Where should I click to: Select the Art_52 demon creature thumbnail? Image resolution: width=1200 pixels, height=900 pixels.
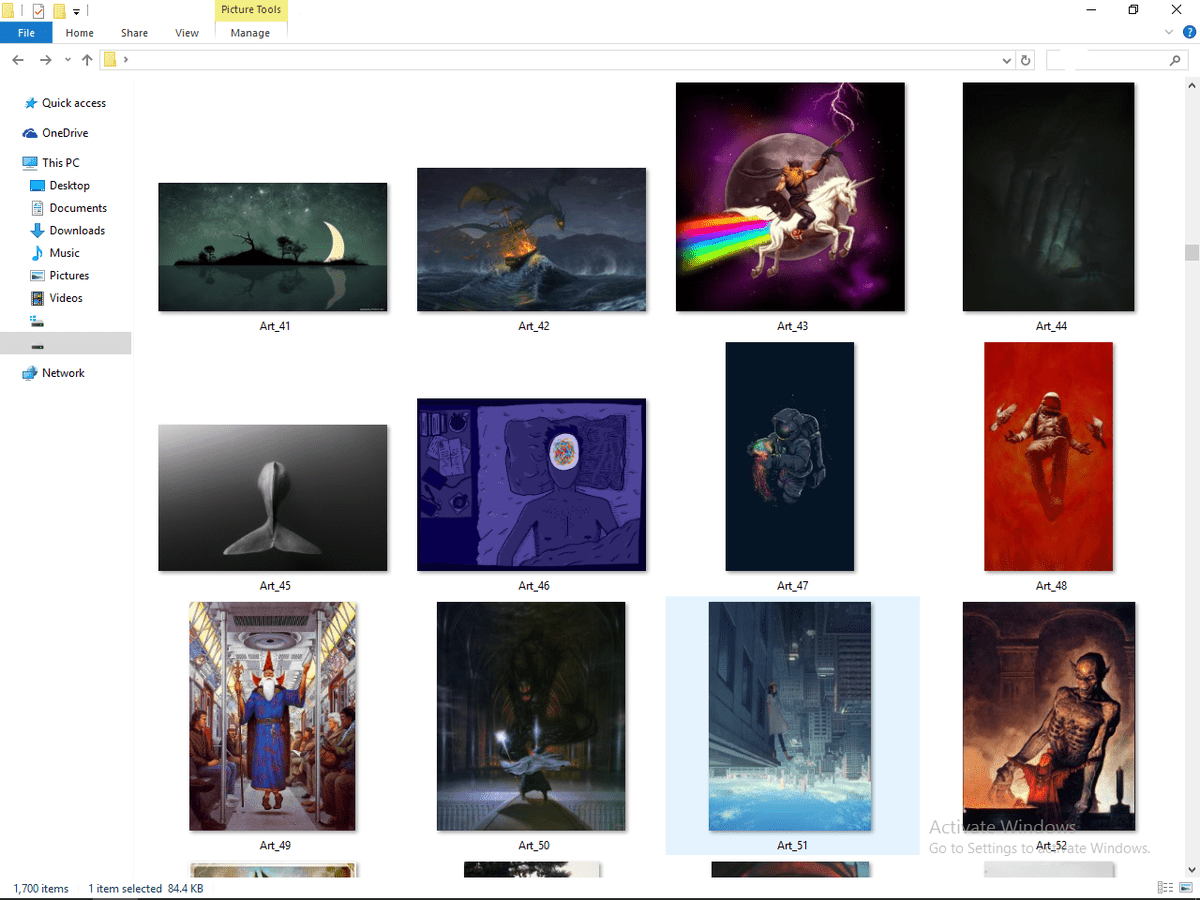1048,716
